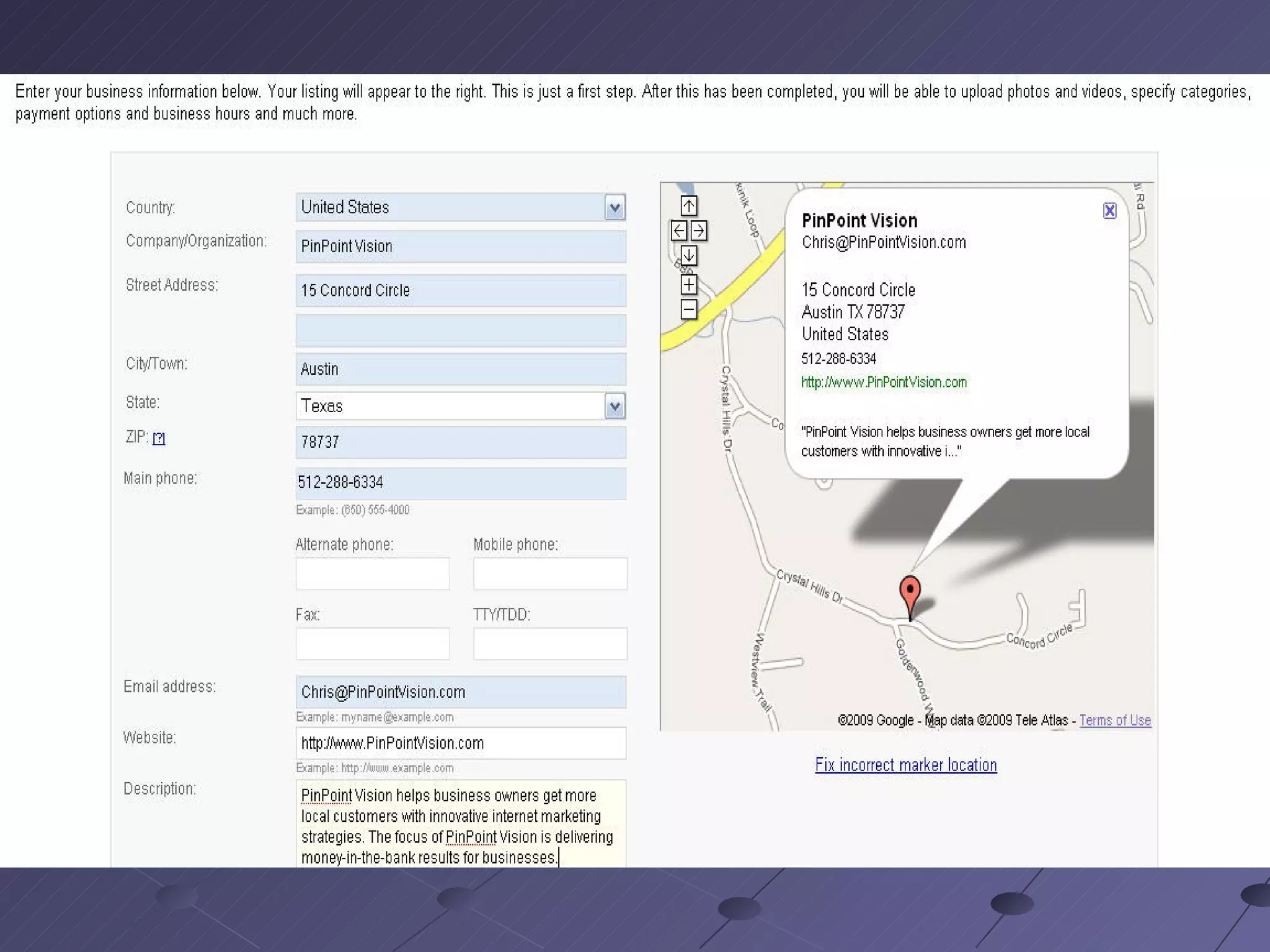Zoom in the map using the plus icon
The width and height of the screenshot is (1270, 952).
coord(688,284)
